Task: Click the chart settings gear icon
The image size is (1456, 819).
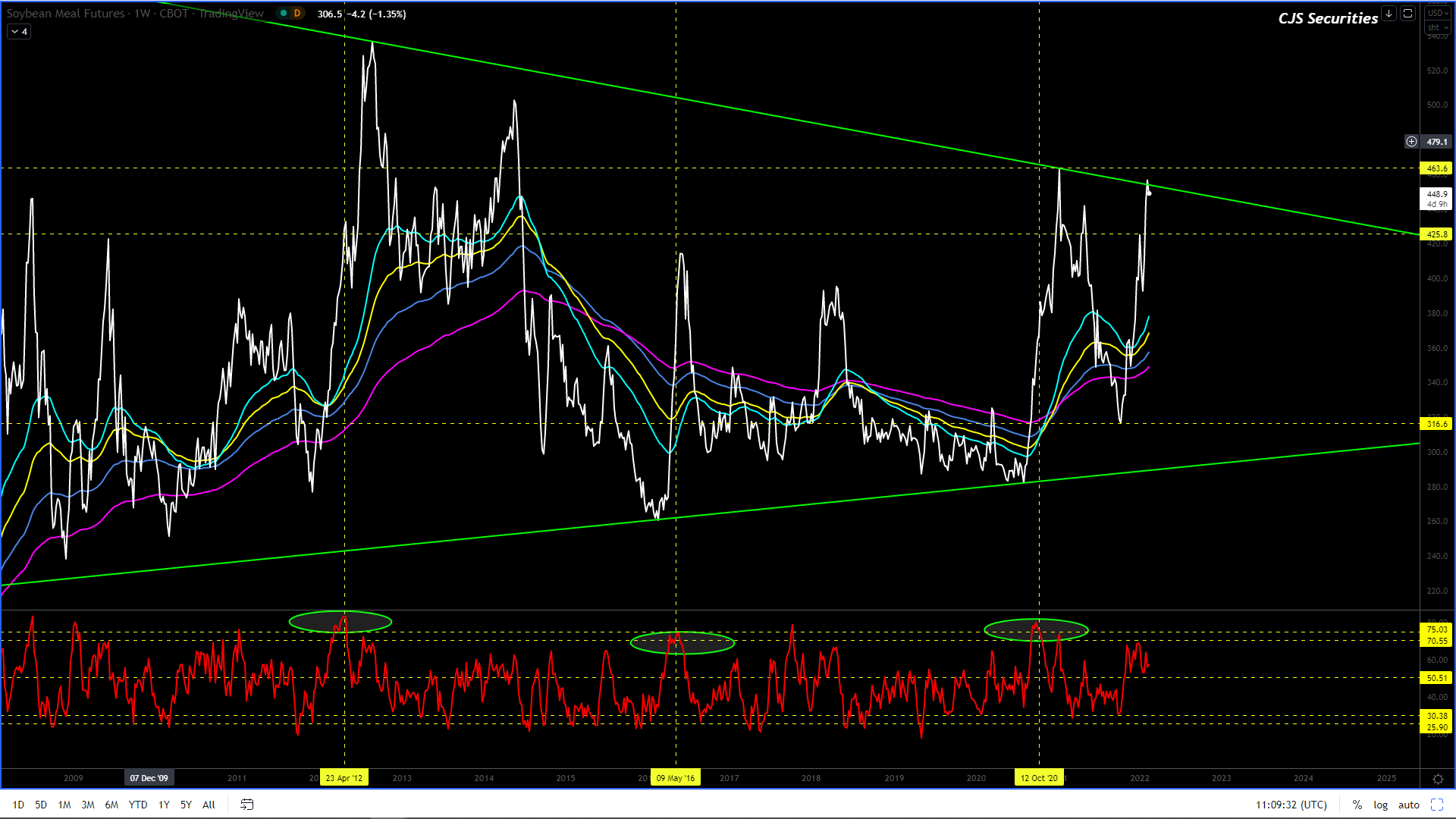Action: click(1438, 779)
